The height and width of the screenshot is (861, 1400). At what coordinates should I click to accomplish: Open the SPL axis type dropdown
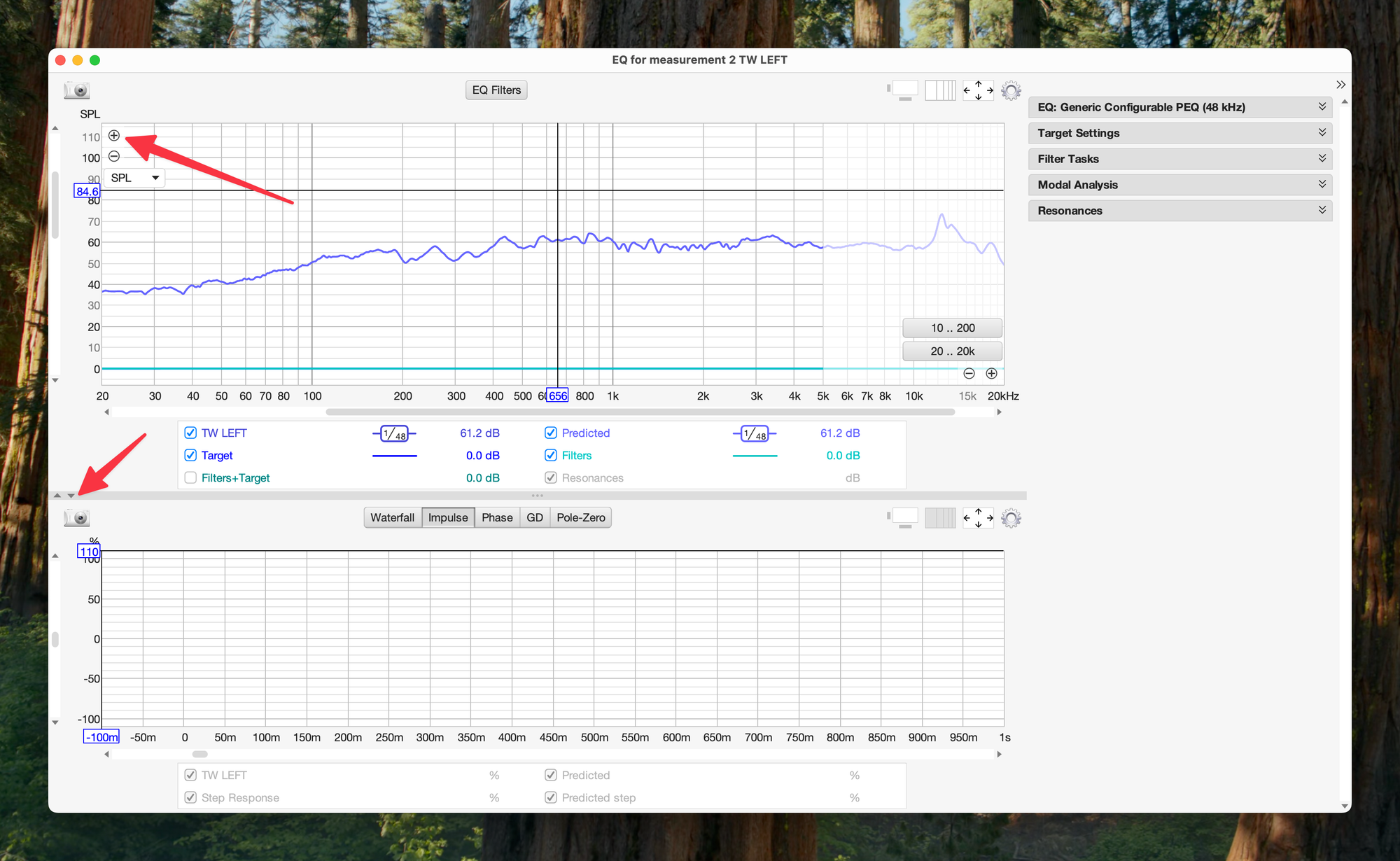[x=134, y=178]
